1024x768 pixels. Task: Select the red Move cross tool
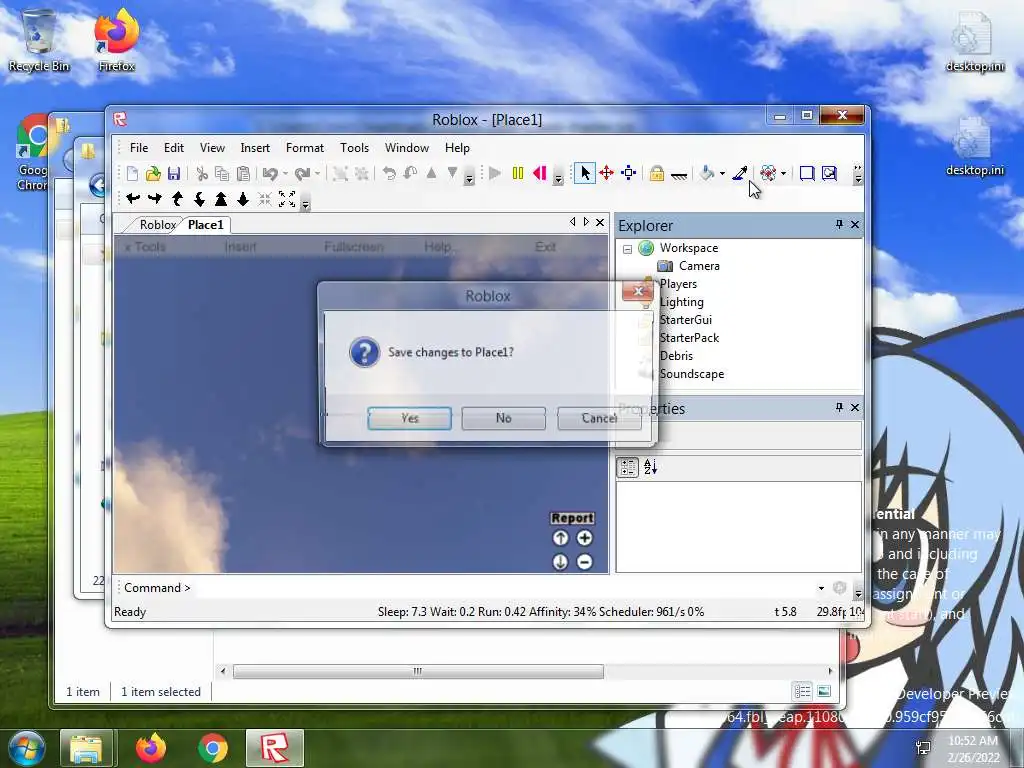[606, 173]
